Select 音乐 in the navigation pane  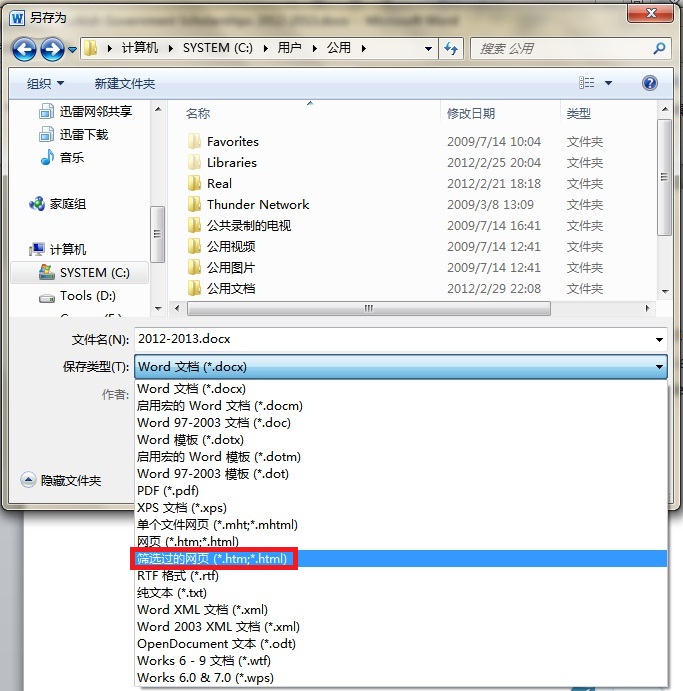point(62,157)
